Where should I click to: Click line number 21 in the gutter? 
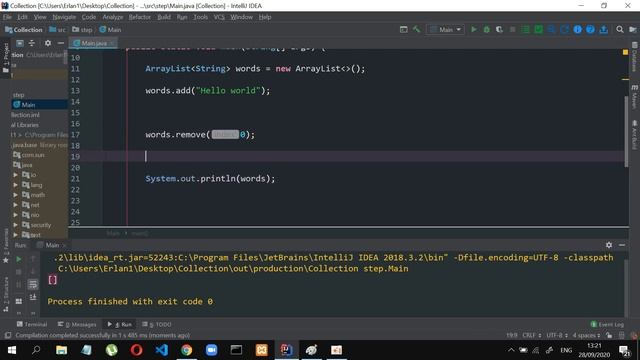click(x=76, y=179)
